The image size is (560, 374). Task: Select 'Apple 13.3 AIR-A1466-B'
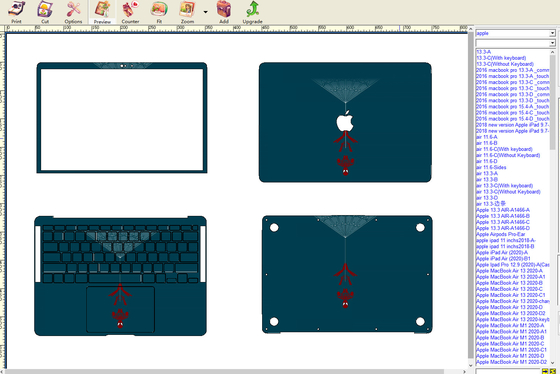(503, 216)
